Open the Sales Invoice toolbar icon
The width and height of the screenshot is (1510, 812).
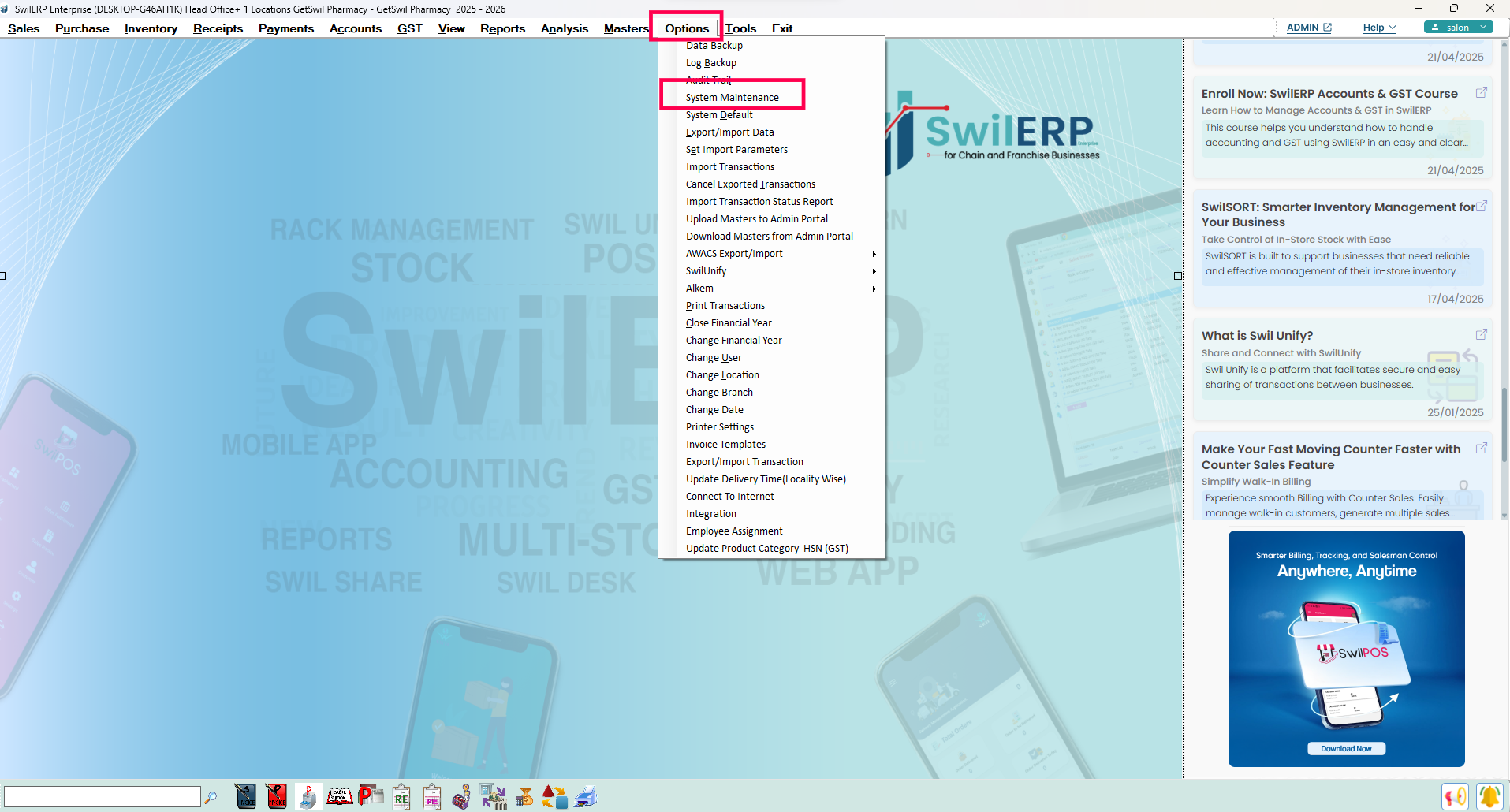246,796
